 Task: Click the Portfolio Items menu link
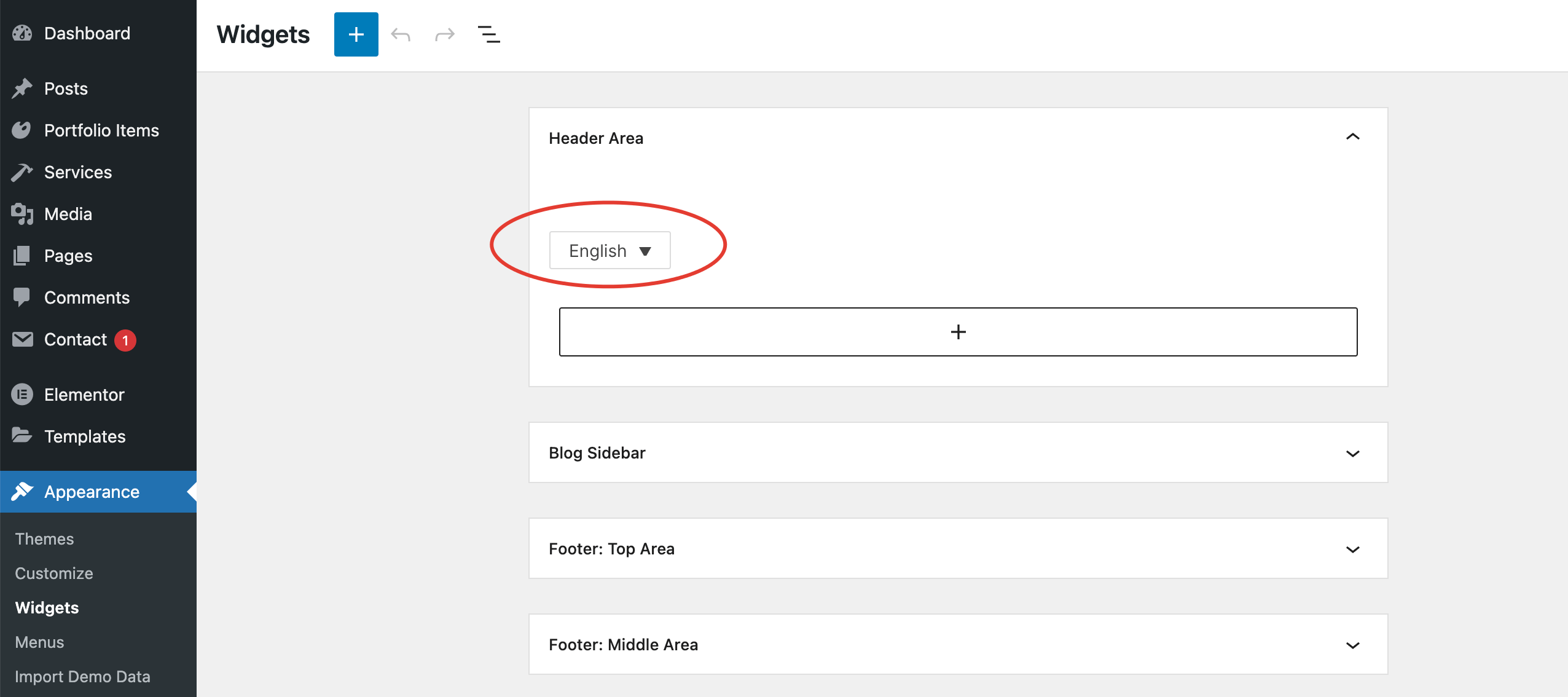pyautogui.click(x=101, y=130)
